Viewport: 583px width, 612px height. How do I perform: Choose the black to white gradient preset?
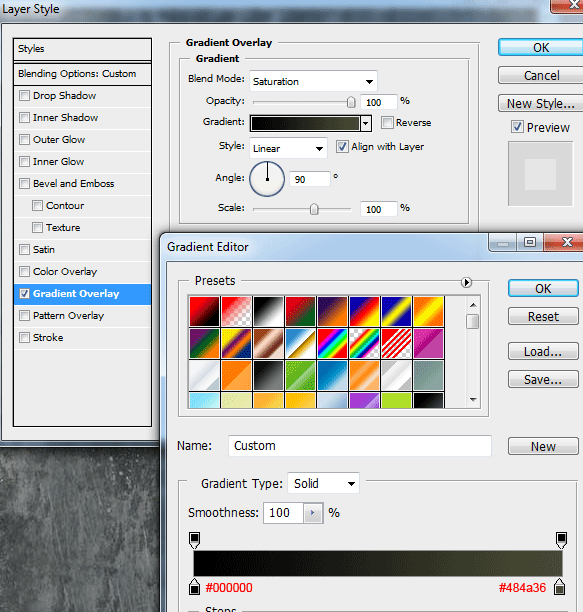pyautogui.click(x=268, y=311)
